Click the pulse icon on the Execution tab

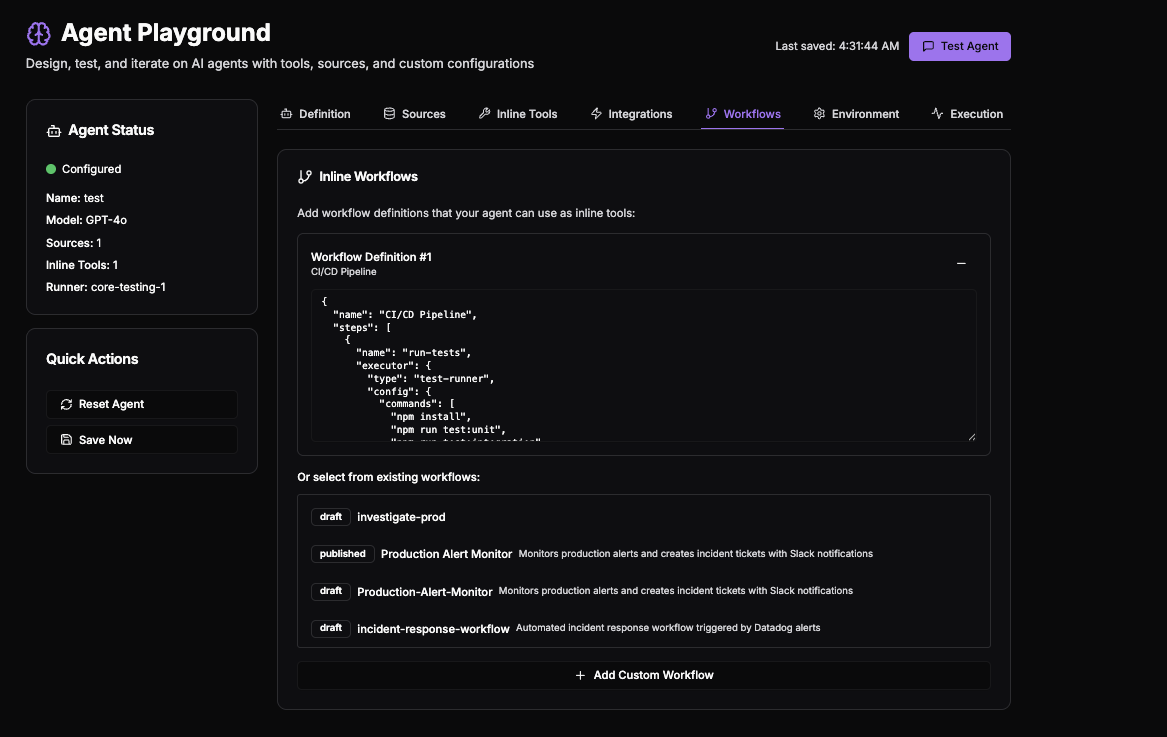937,114
